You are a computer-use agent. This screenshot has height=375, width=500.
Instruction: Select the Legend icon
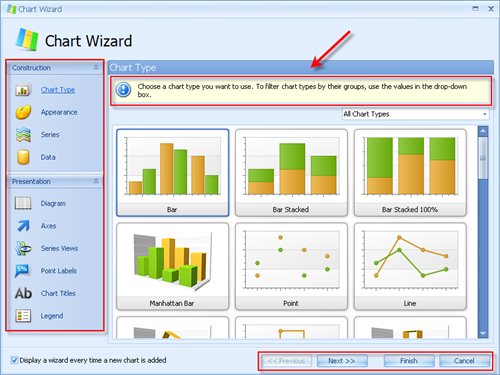pyautogui.click(x=23, y=316)
